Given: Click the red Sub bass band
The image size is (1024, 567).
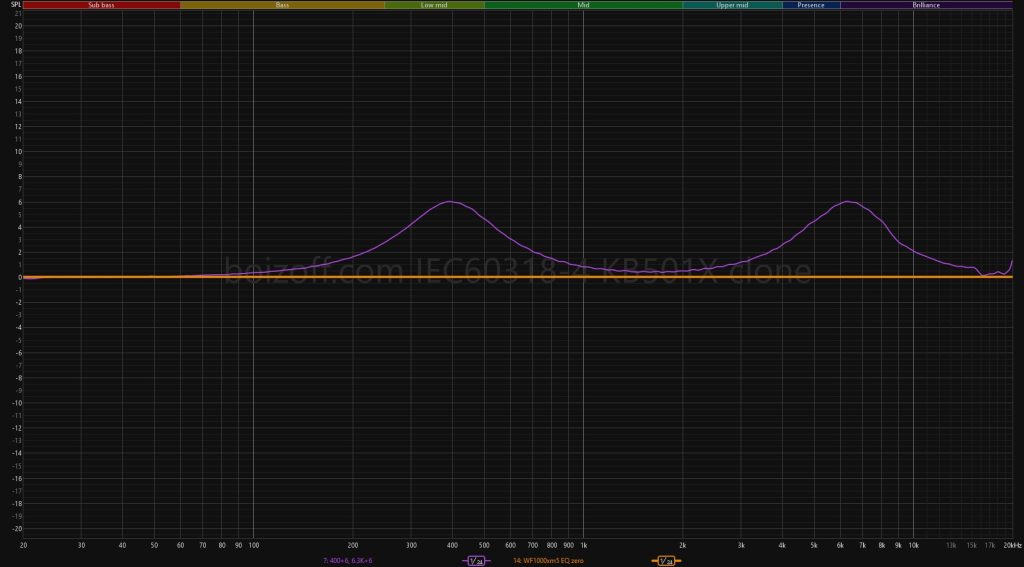Looking at the screenshot, I should [101, 5].
